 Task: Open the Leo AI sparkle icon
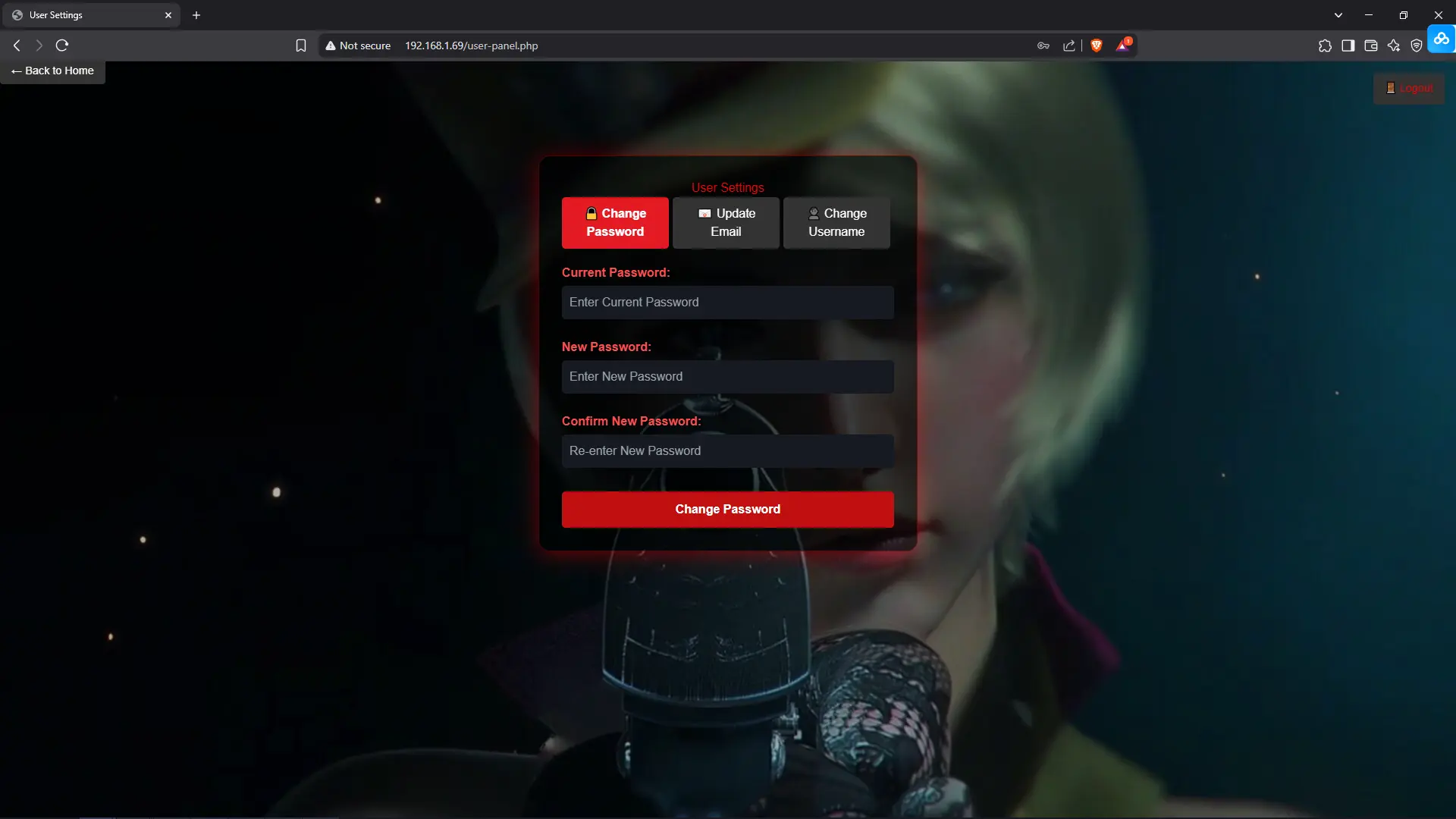(1393, 45)
